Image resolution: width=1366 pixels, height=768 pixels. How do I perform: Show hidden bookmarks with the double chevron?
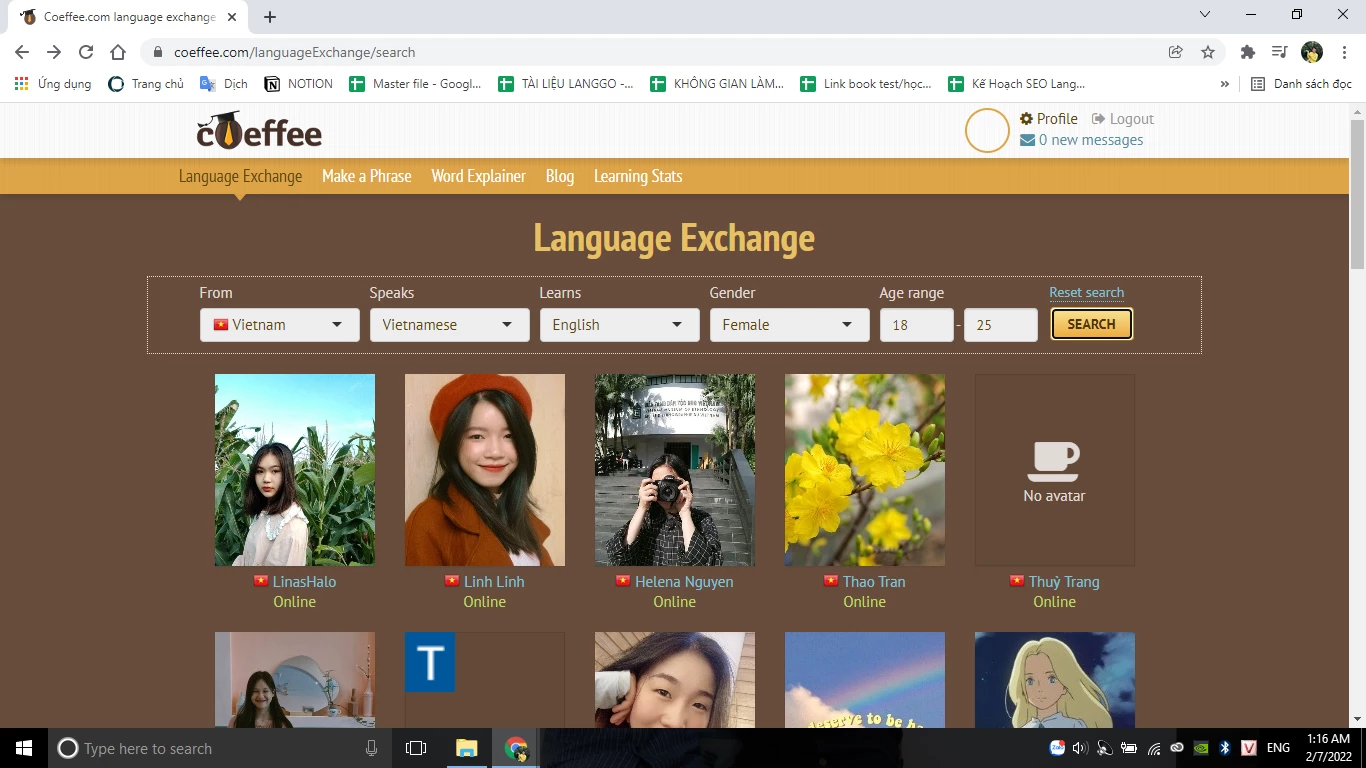click(1225, 84)
